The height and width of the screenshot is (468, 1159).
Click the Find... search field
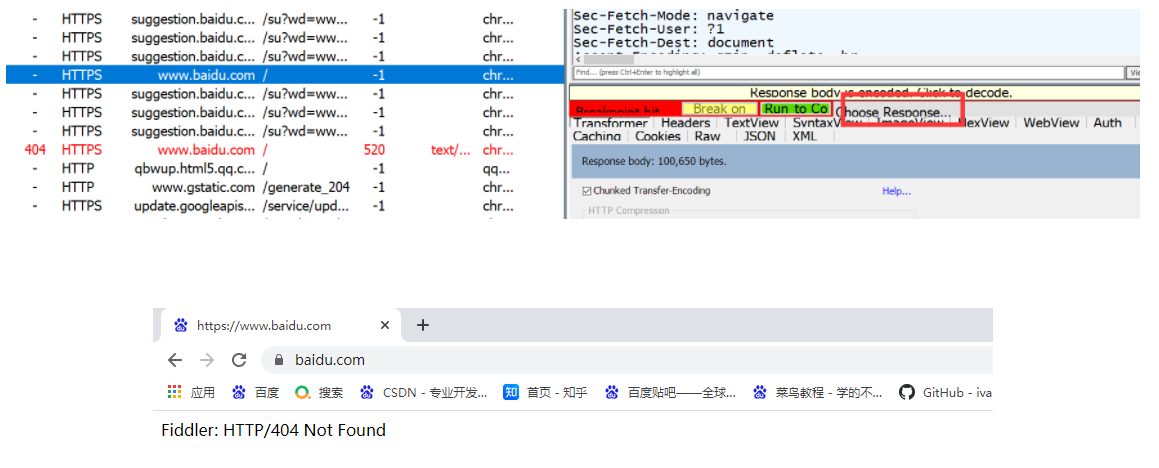(x=848, y=72)
